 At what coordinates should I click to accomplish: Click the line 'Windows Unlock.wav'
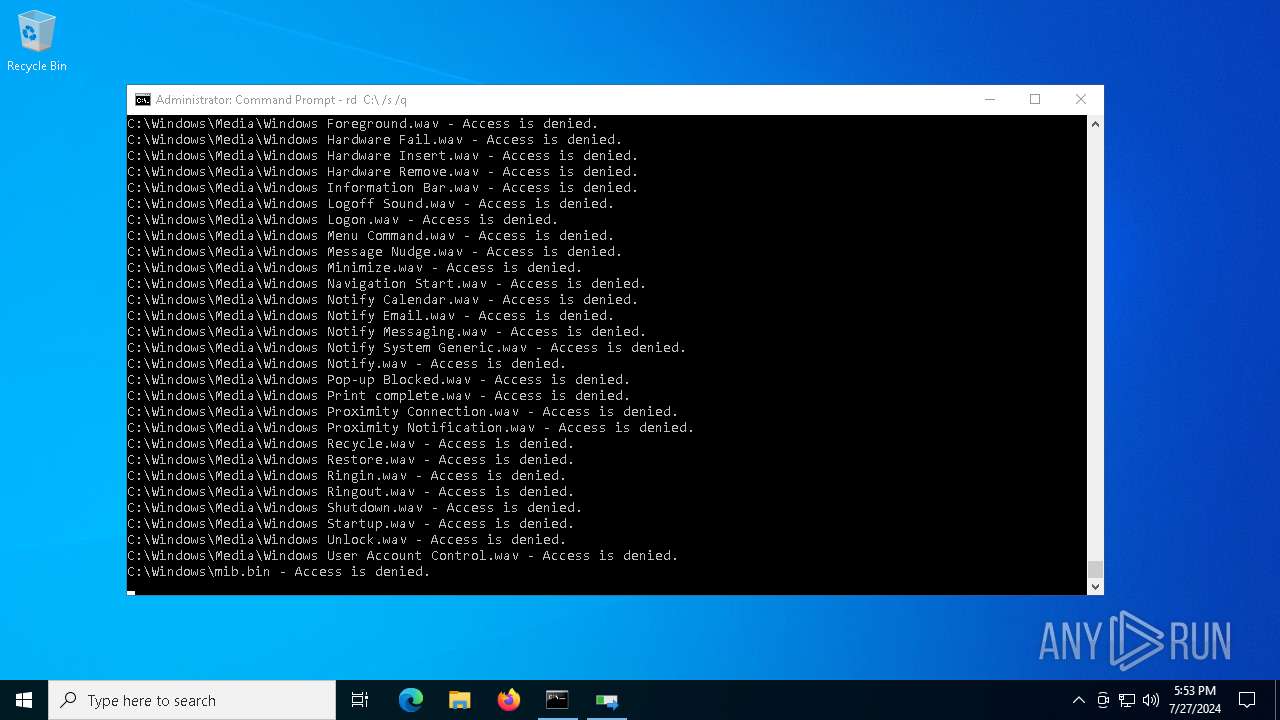click(347, 540)
